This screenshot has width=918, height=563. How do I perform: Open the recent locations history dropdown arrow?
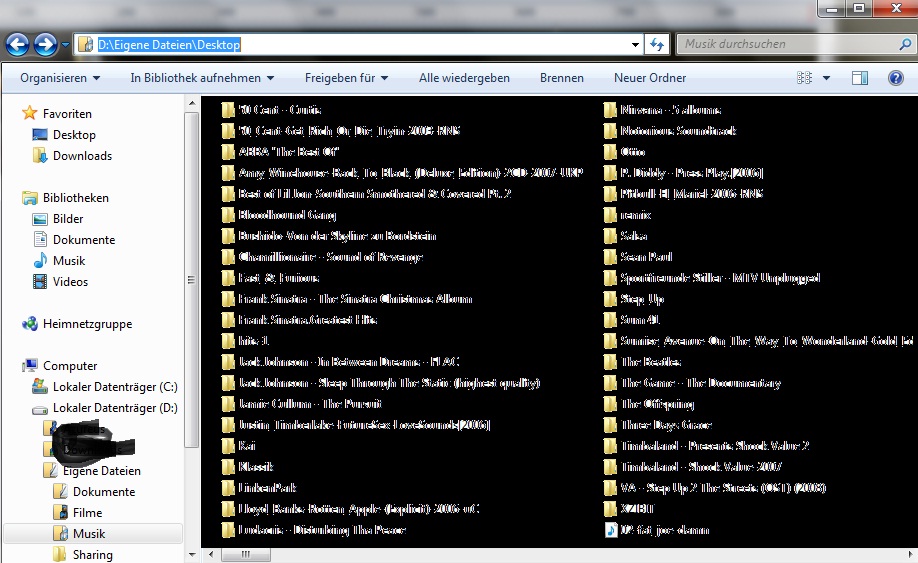pyautogui.click(x=65, y=44)
